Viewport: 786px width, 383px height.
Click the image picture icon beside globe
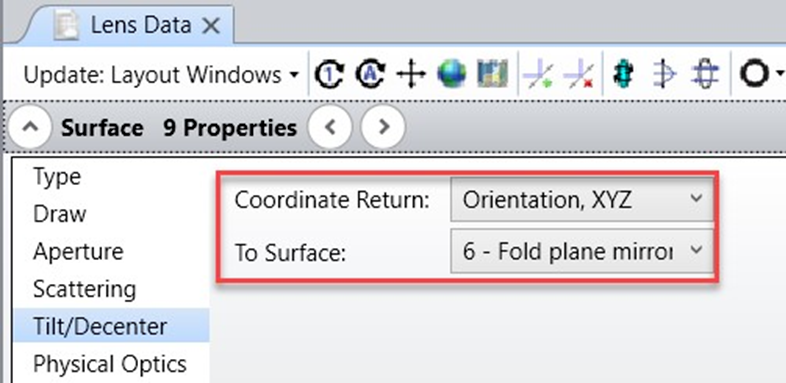[492, 74]
